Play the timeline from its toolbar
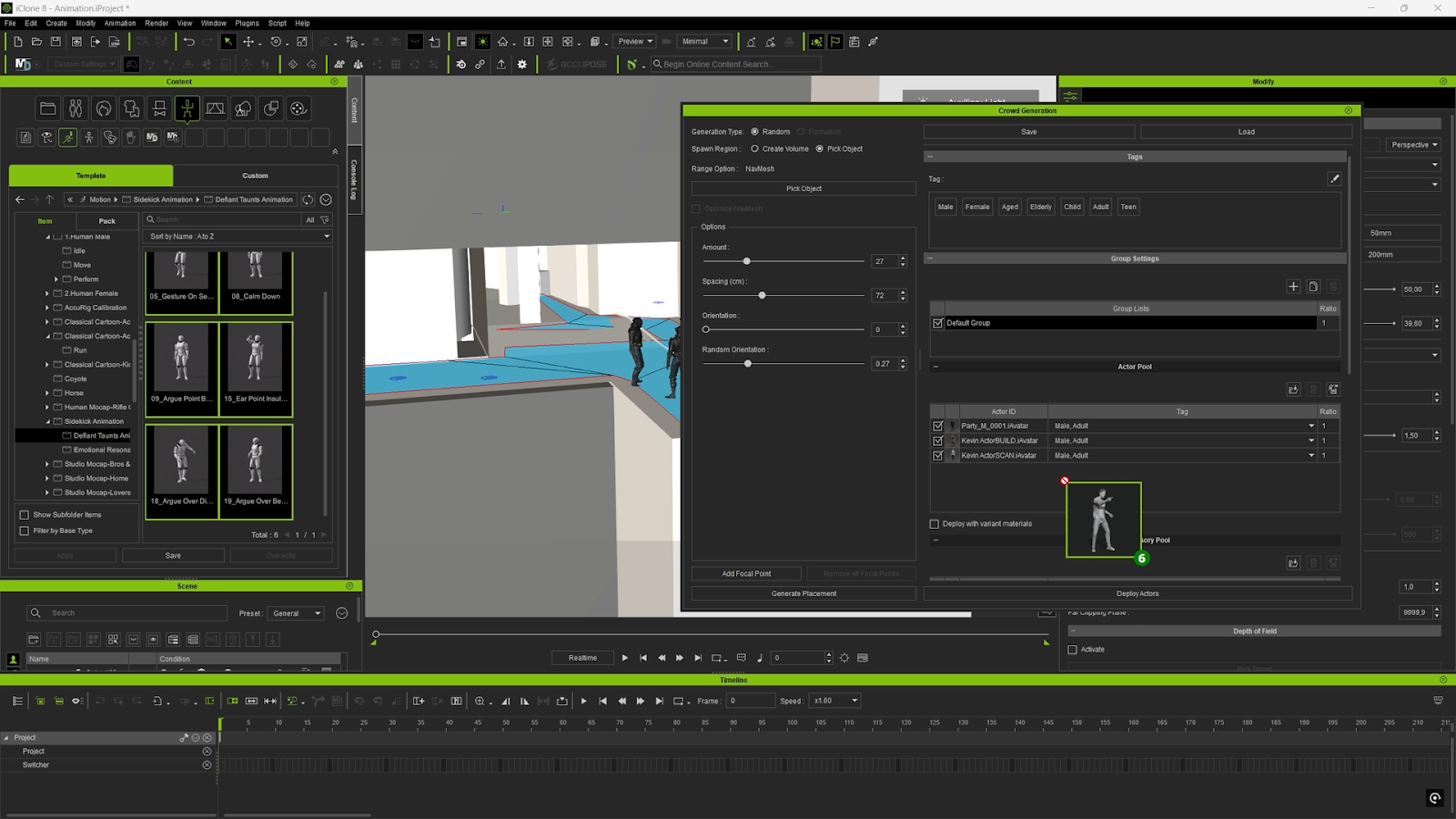 [x=584, y=701]
